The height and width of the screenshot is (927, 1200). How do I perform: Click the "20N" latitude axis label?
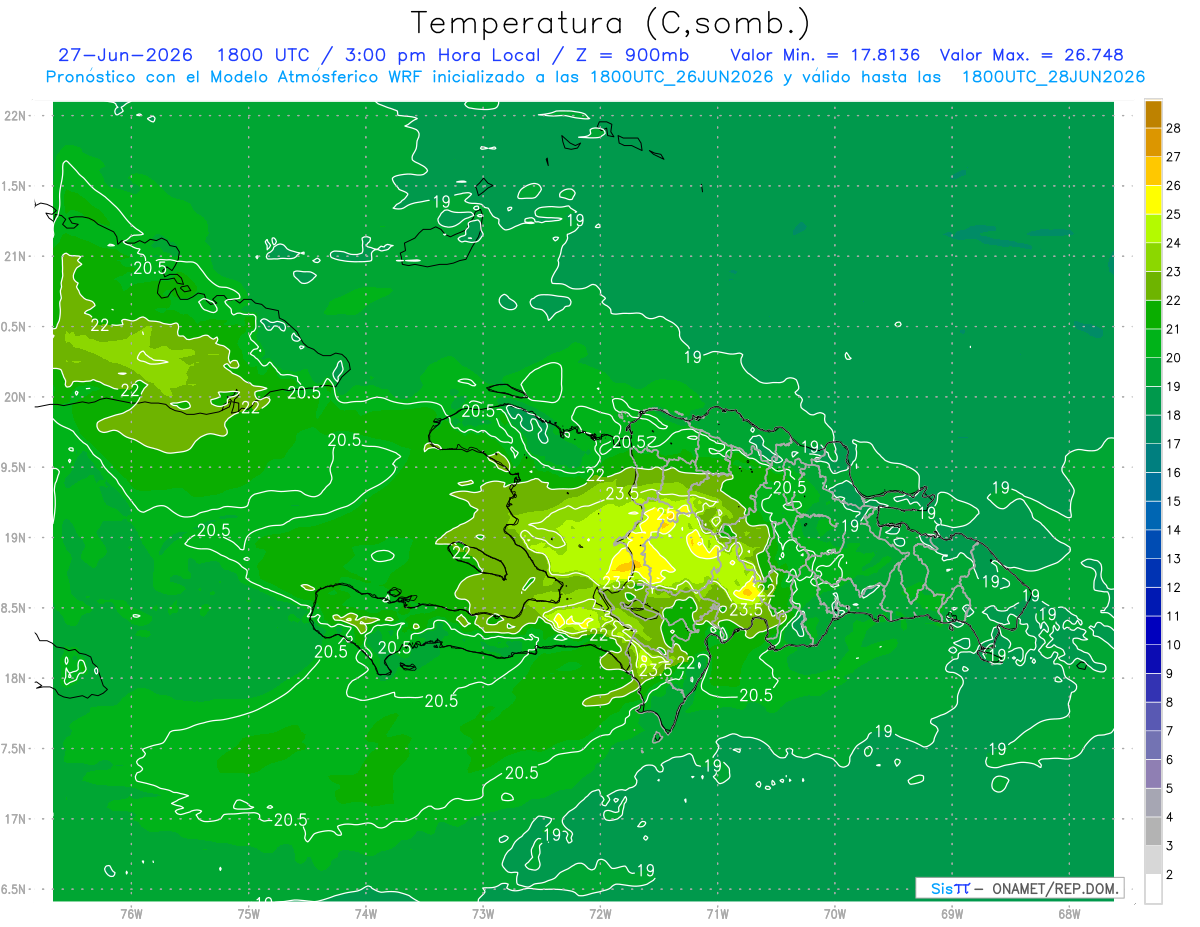(17, 397)
